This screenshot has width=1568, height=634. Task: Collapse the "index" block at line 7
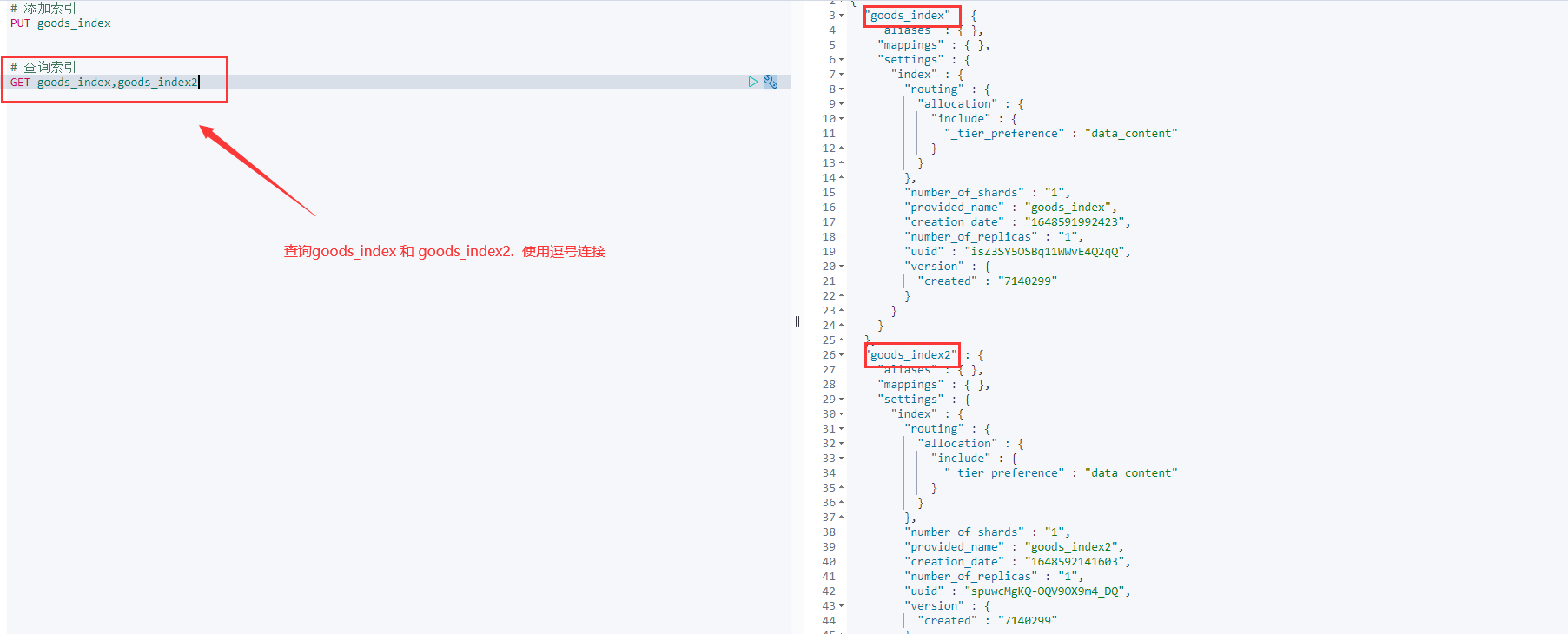coord(842,75)
